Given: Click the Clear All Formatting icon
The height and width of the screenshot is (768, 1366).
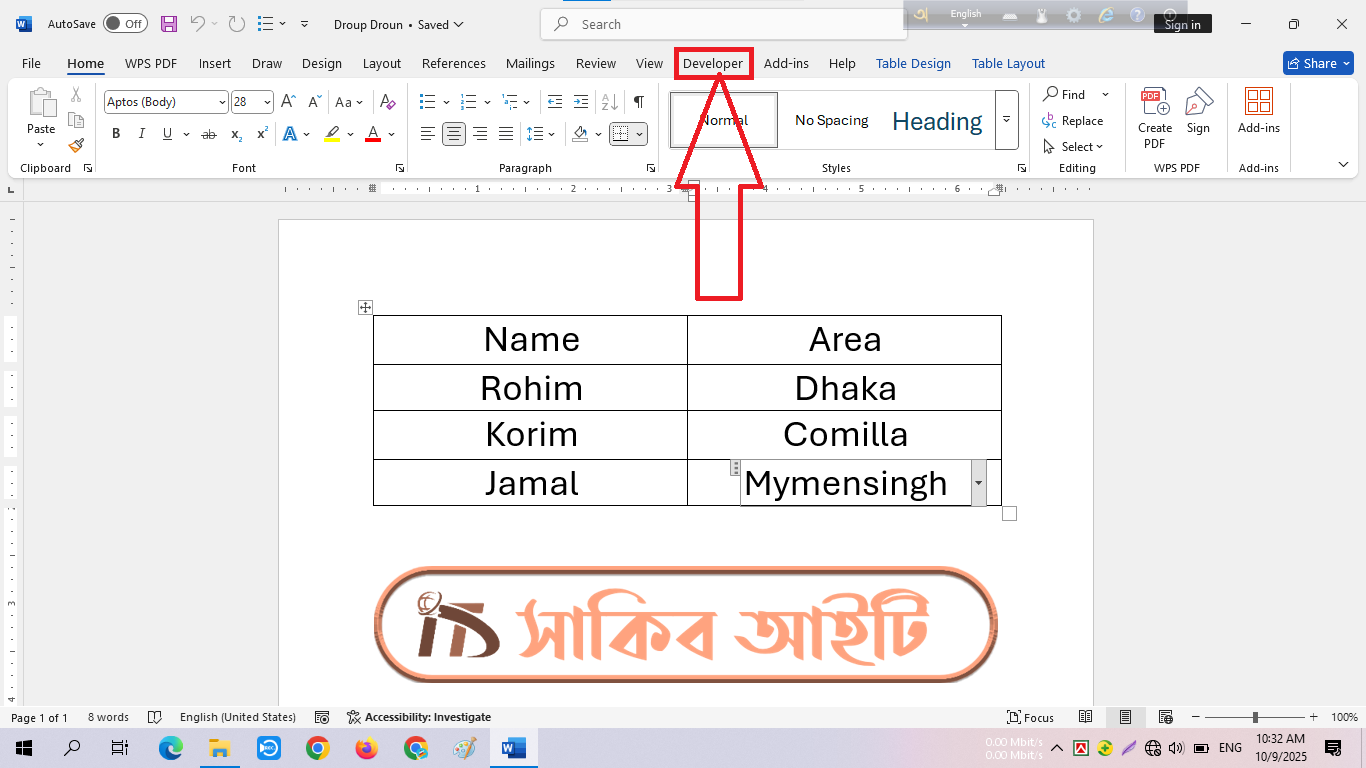Looking at the screenshot, I should pyautogui.click(x=388, y=102).
